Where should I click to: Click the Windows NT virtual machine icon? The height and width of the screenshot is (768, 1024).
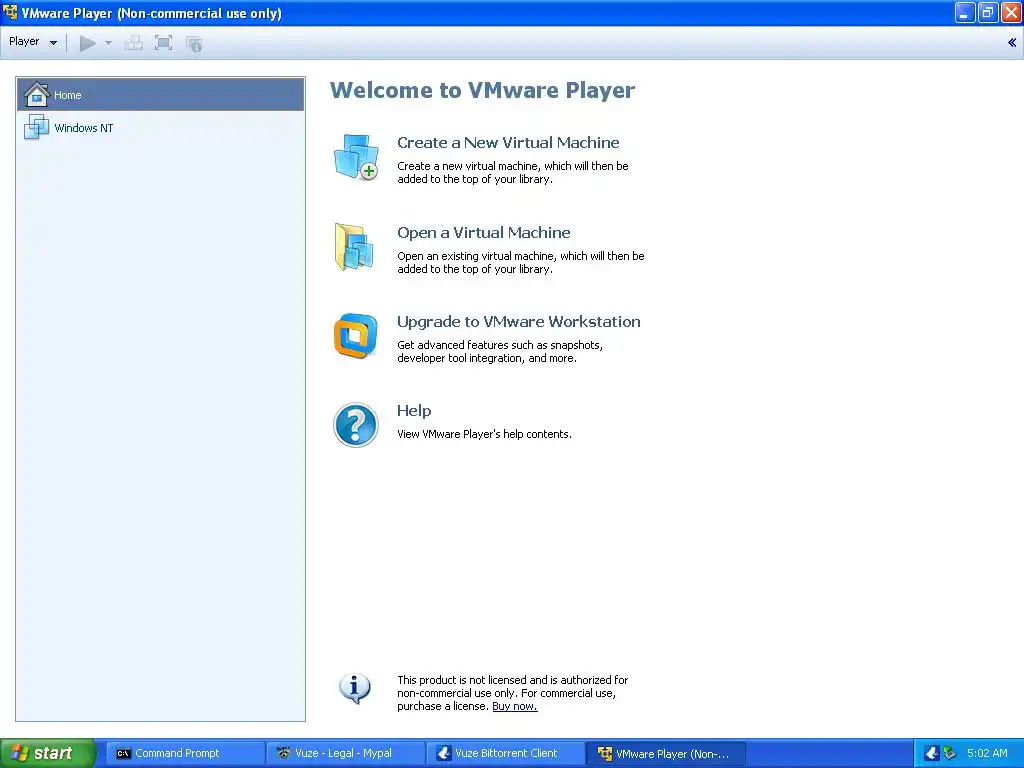click(37, 127)
